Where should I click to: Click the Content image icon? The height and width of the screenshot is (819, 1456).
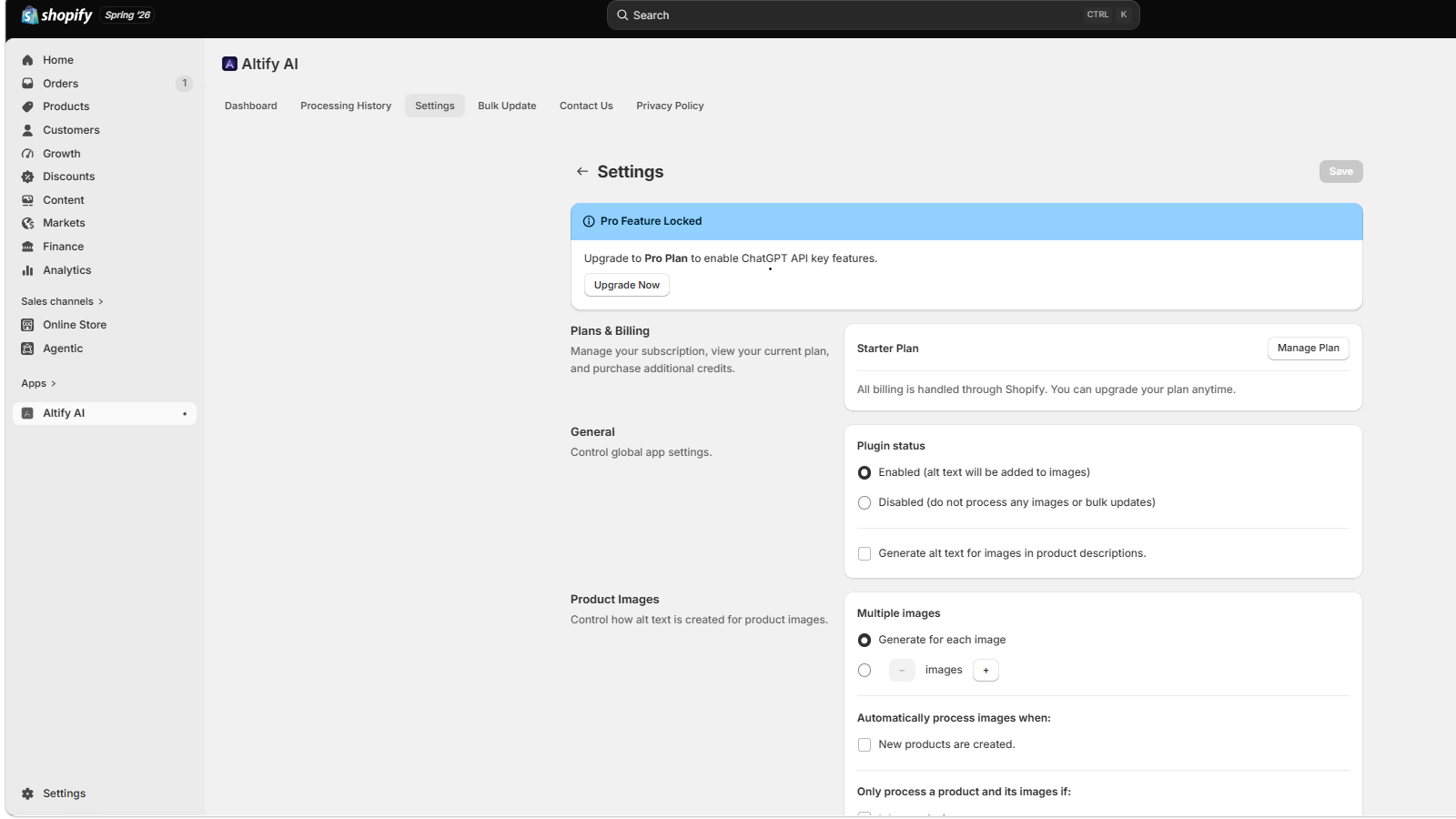[28, 200]
